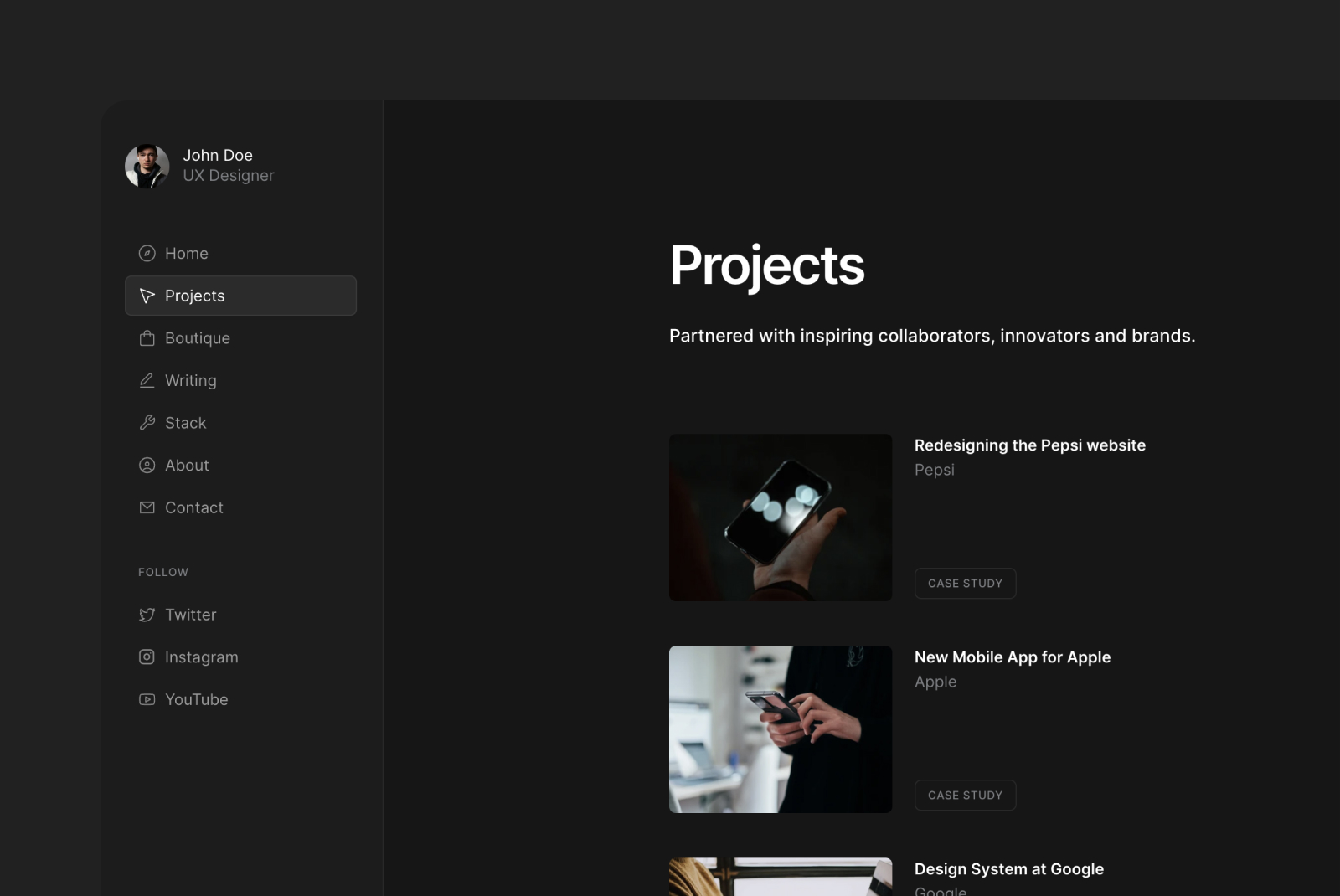1340x896 pixels.
Task: Open the Google design system thumbnail
Action: click(x=781, y=877)
